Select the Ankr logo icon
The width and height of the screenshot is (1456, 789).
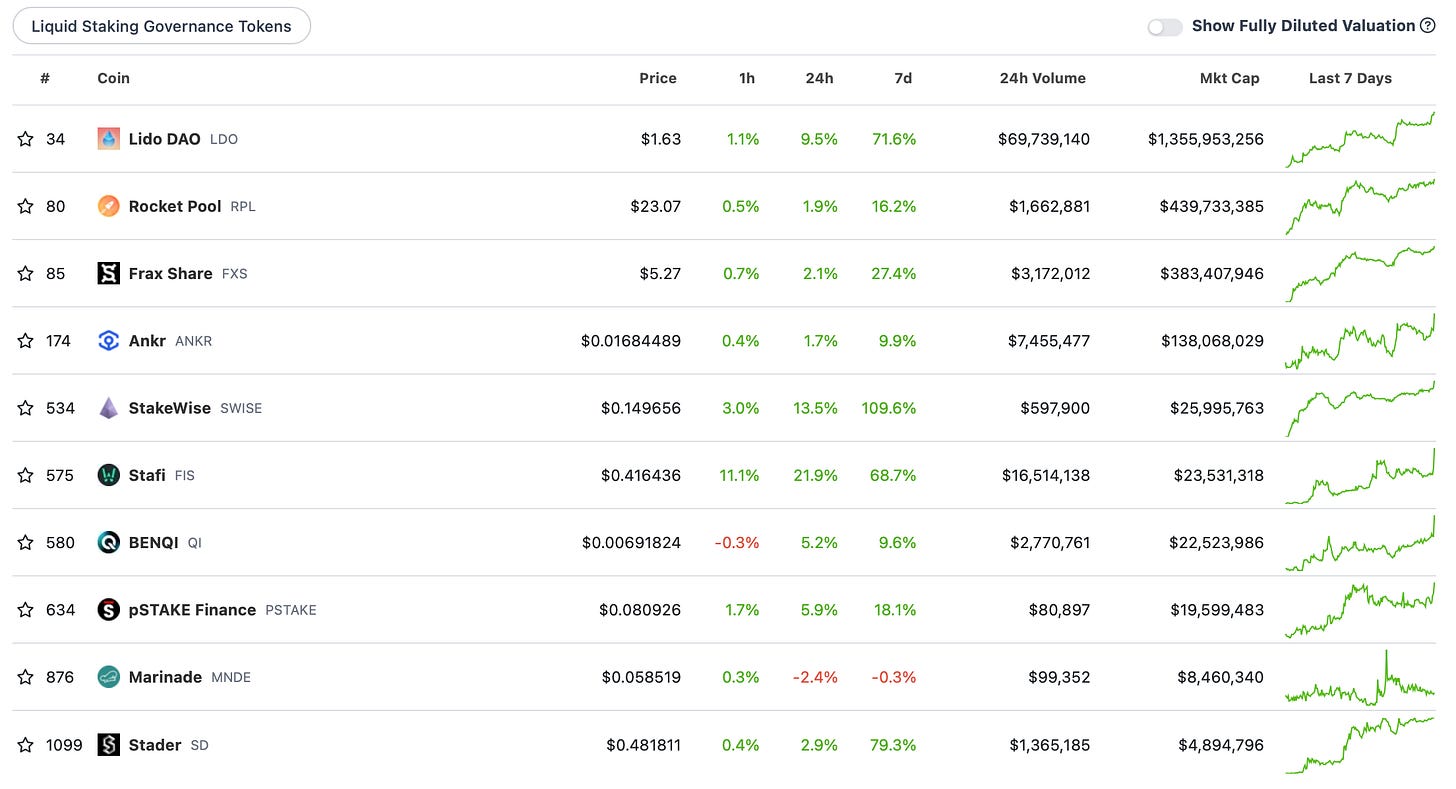[x=109, y=341]
